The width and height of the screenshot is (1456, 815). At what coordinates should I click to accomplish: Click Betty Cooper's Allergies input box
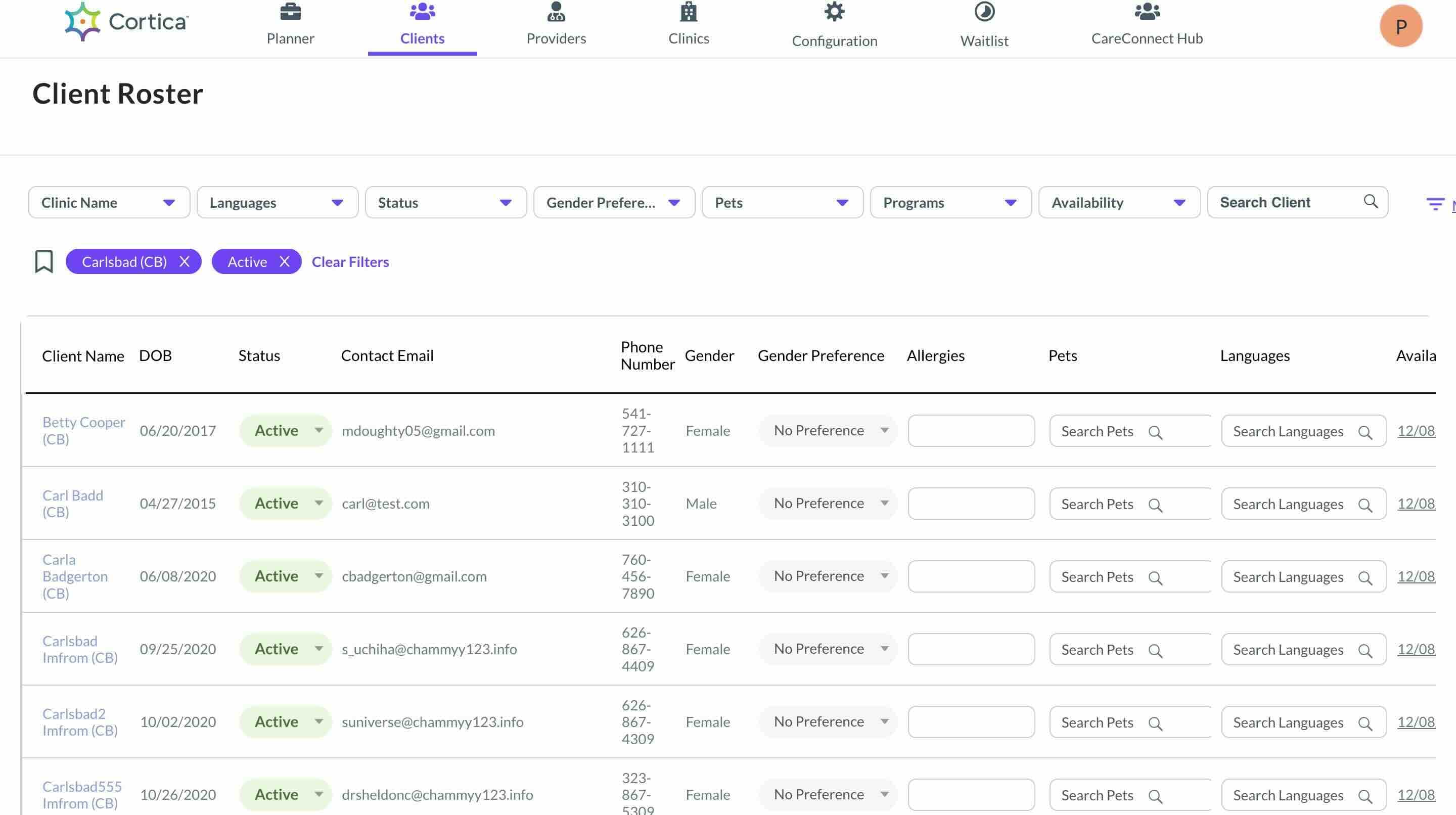pyautogui.click(x=971, y=431)
